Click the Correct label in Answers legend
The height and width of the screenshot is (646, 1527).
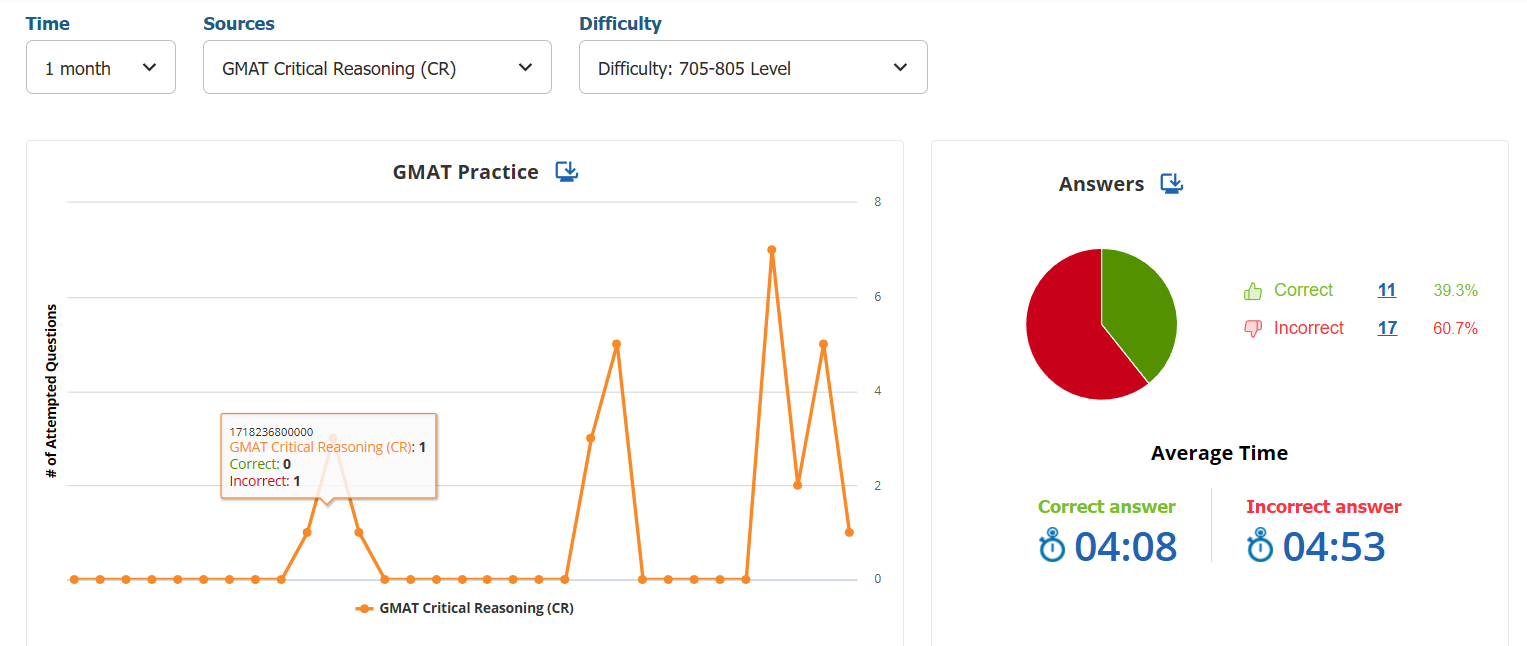pos(1303,290)
